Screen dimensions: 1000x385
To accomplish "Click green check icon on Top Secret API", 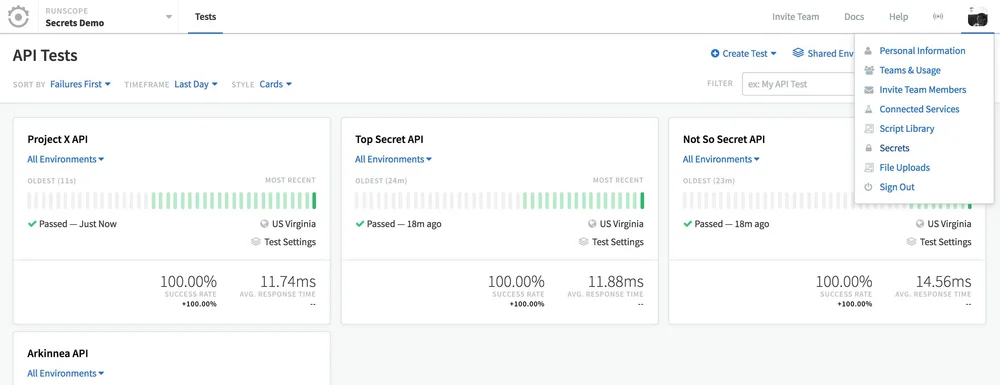I will coord(360,224).
